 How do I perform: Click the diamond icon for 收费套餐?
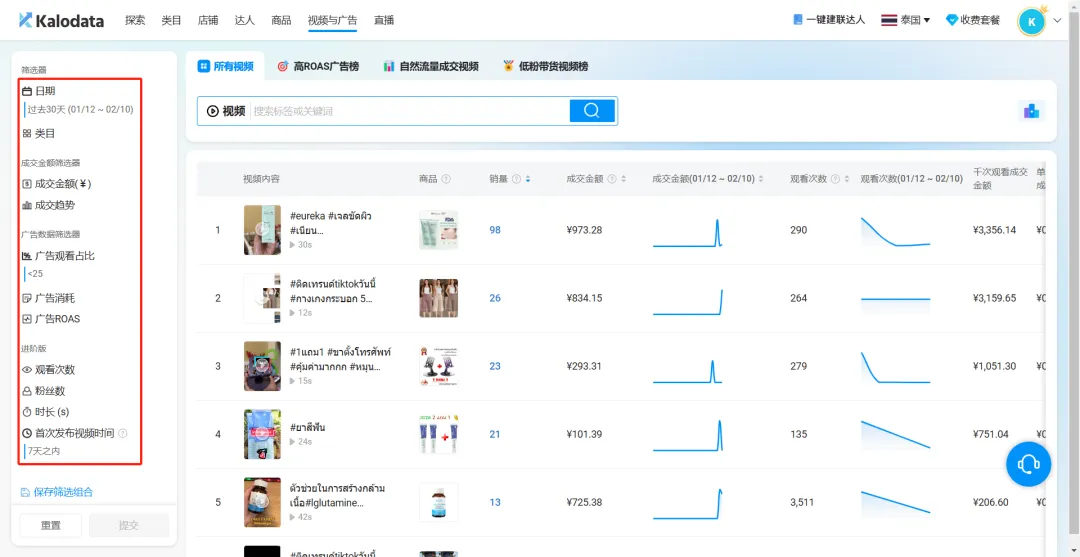click(952, 21)
